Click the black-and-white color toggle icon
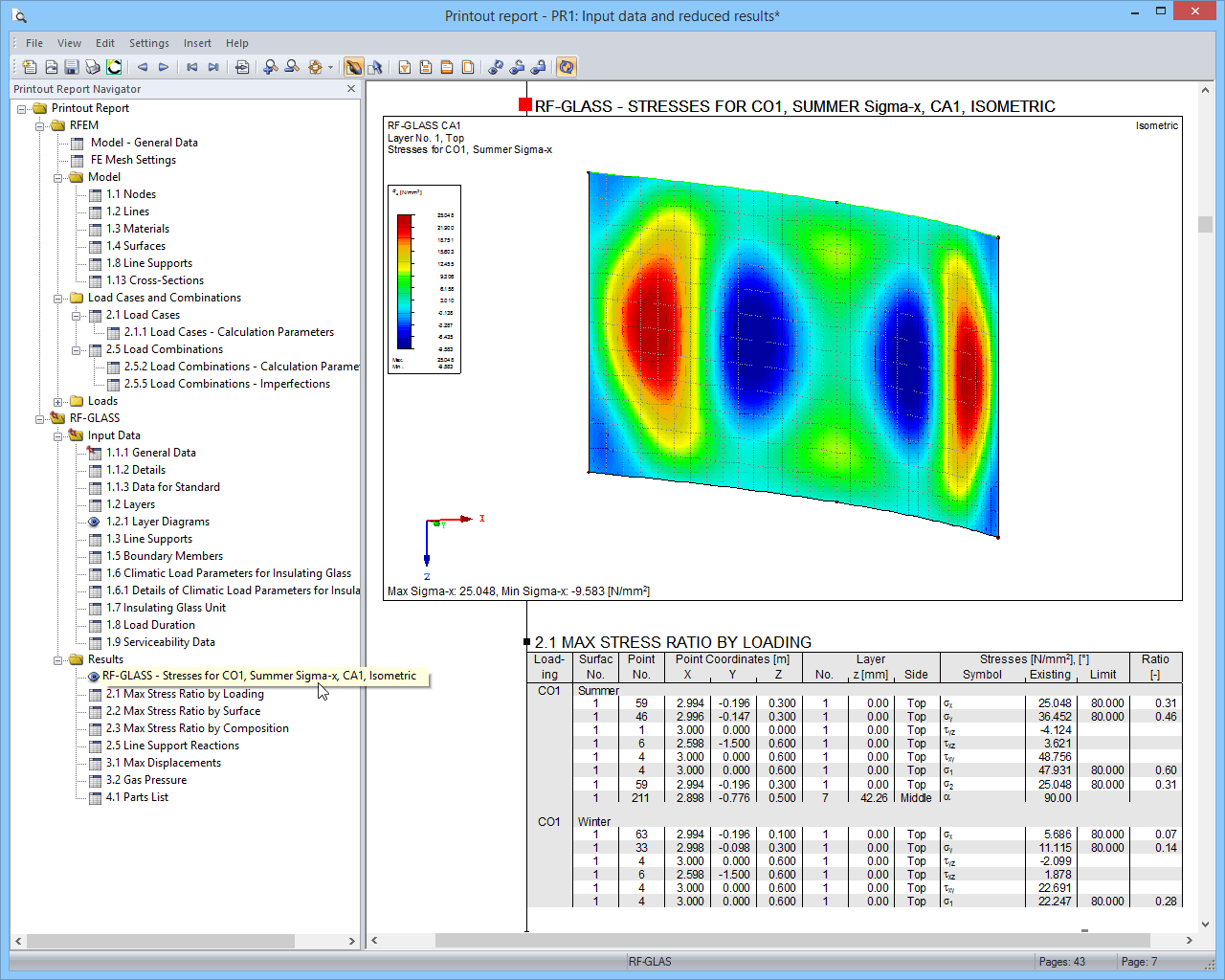Screen dimensions: 1225x980 click(114, 67)
